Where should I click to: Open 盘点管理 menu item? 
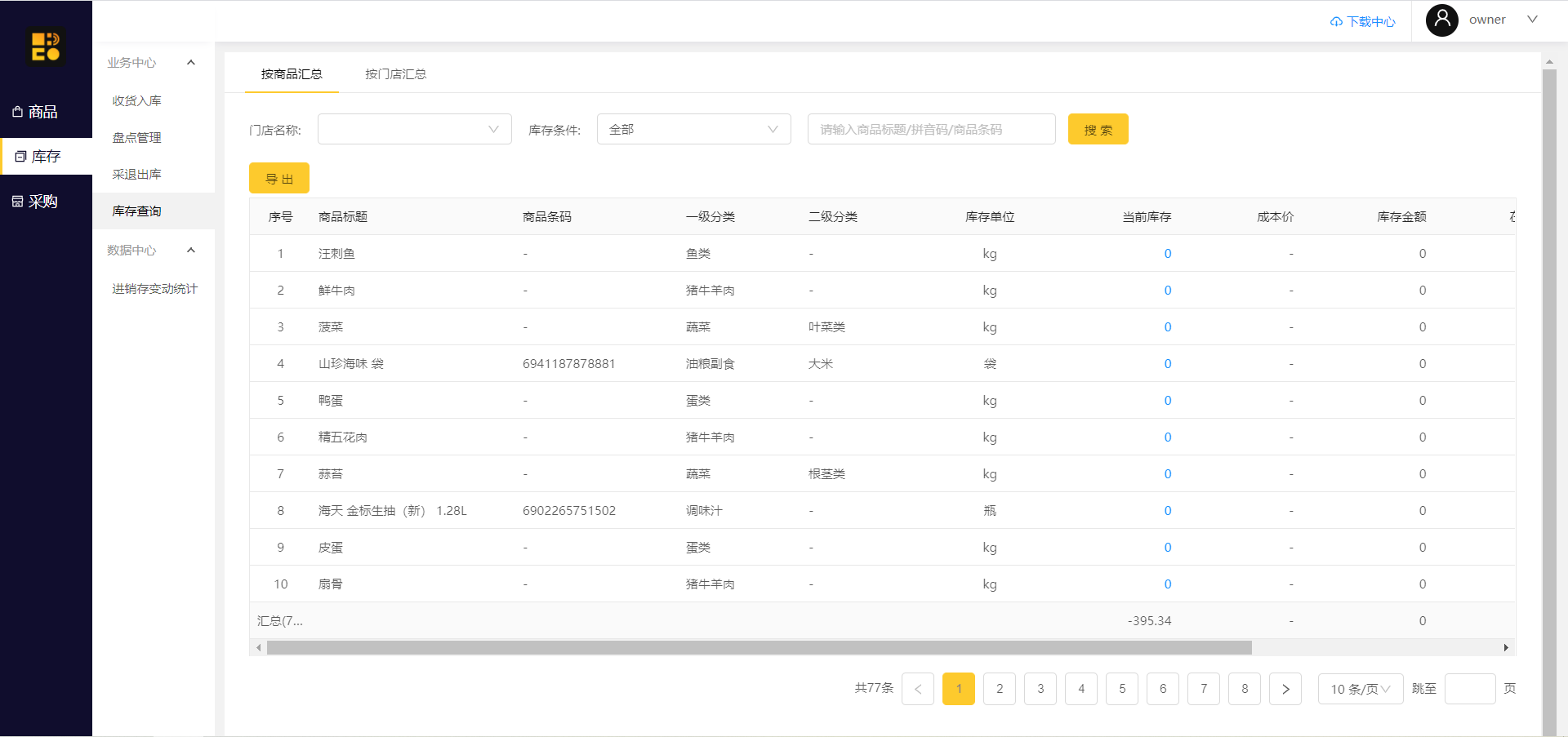coord(154,138)
